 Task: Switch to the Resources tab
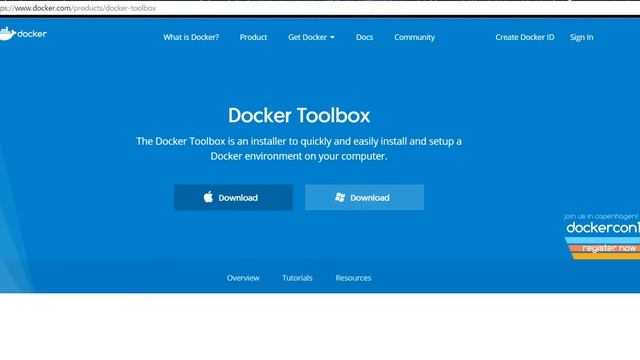point(353,278)
